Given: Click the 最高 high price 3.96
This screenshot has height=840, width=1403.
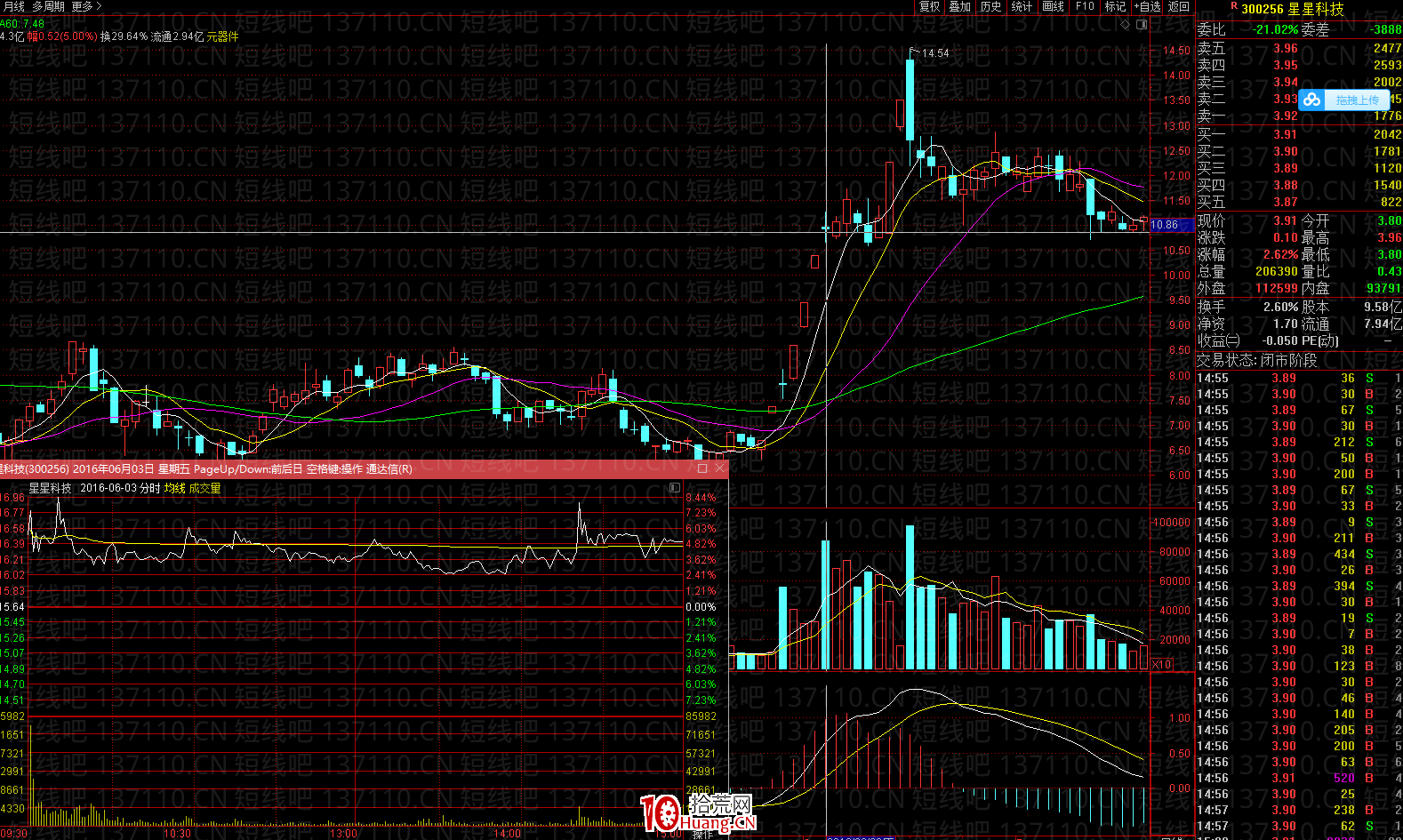Looking at the screenshot, I should click(1390, 237).
